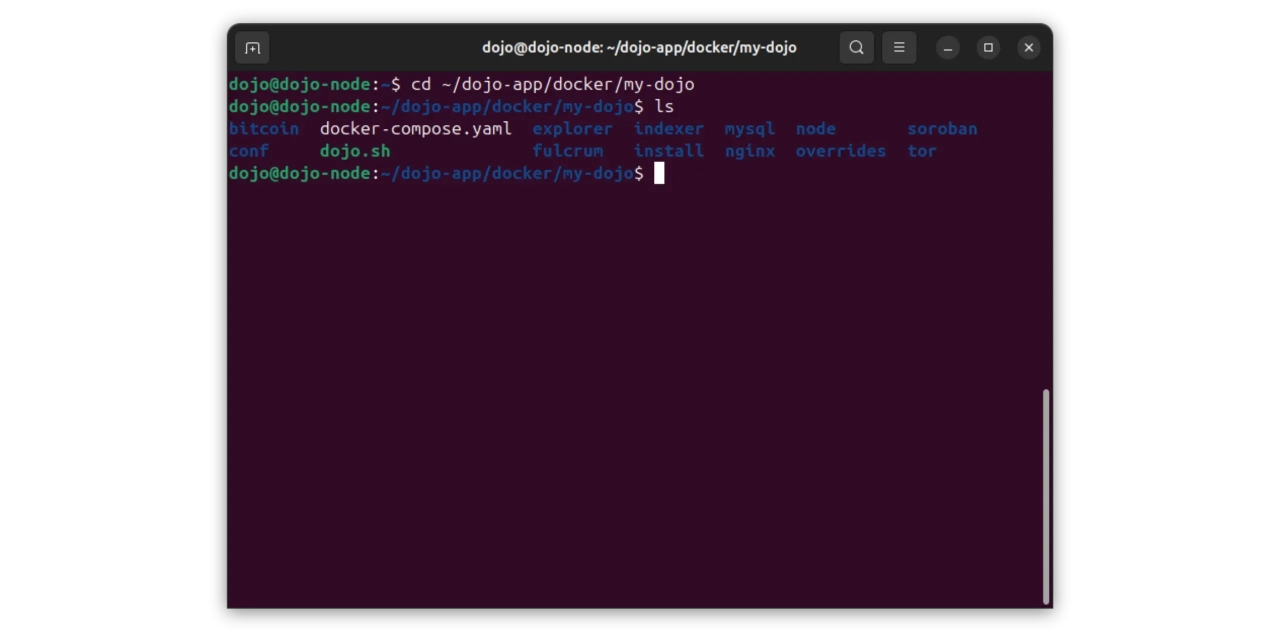Click the docker-compose.yaml filename in listing
The image size is (1280, 638).
coord(415,129)
